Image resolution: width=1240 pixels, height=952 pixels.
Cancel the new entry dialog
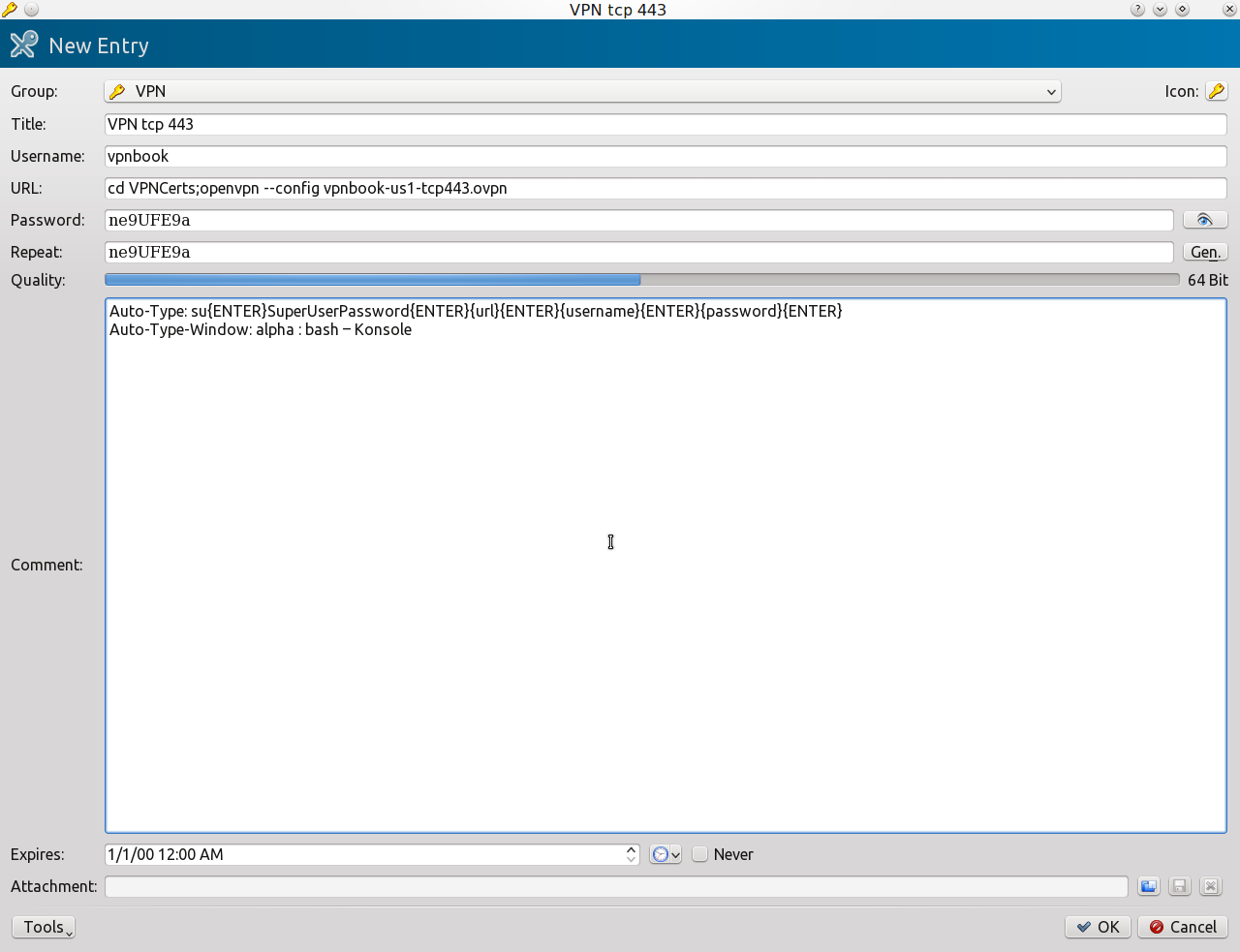1182,927
